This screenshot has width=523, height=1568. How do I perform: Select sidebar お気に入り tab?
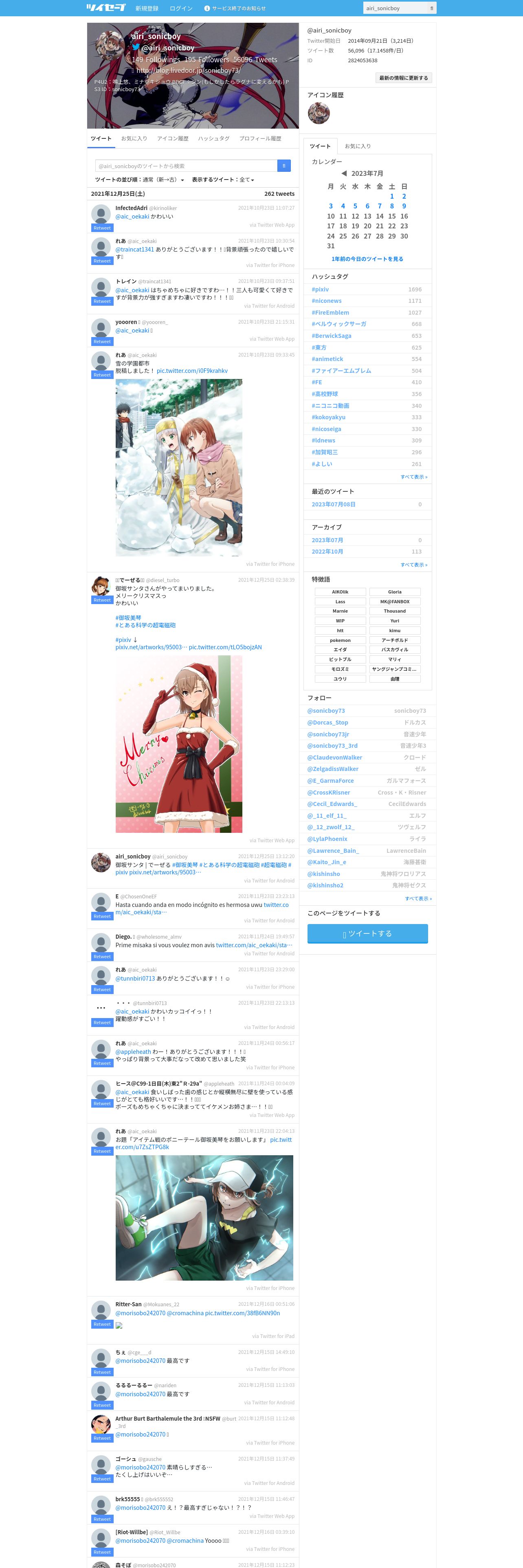[x=357, y=146]
